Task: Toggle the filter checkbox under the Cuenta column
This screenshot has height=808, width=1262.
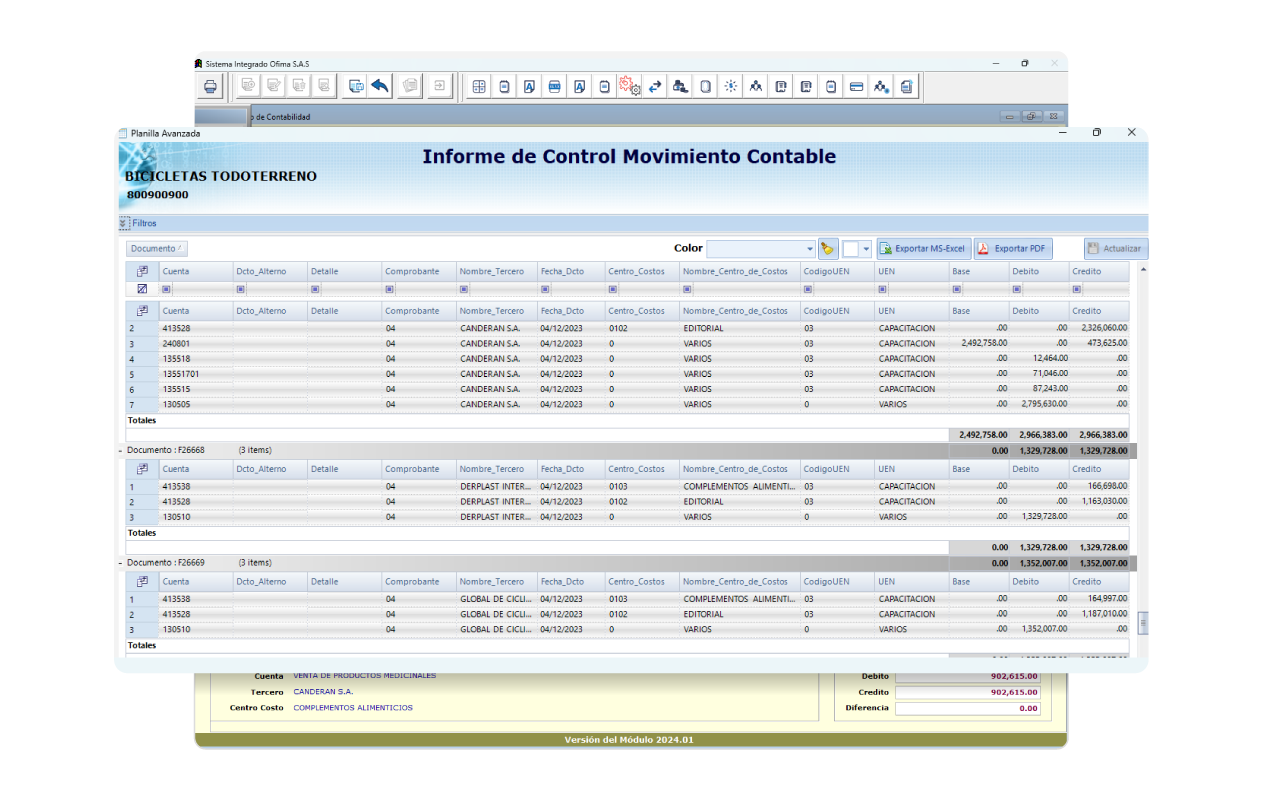Action: [166, 288]
